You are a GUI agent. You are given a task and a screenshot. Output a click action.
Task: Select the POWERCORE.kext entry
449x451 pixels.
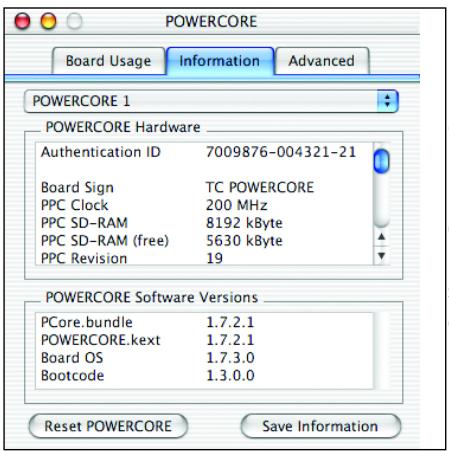[x=101, y=340]
